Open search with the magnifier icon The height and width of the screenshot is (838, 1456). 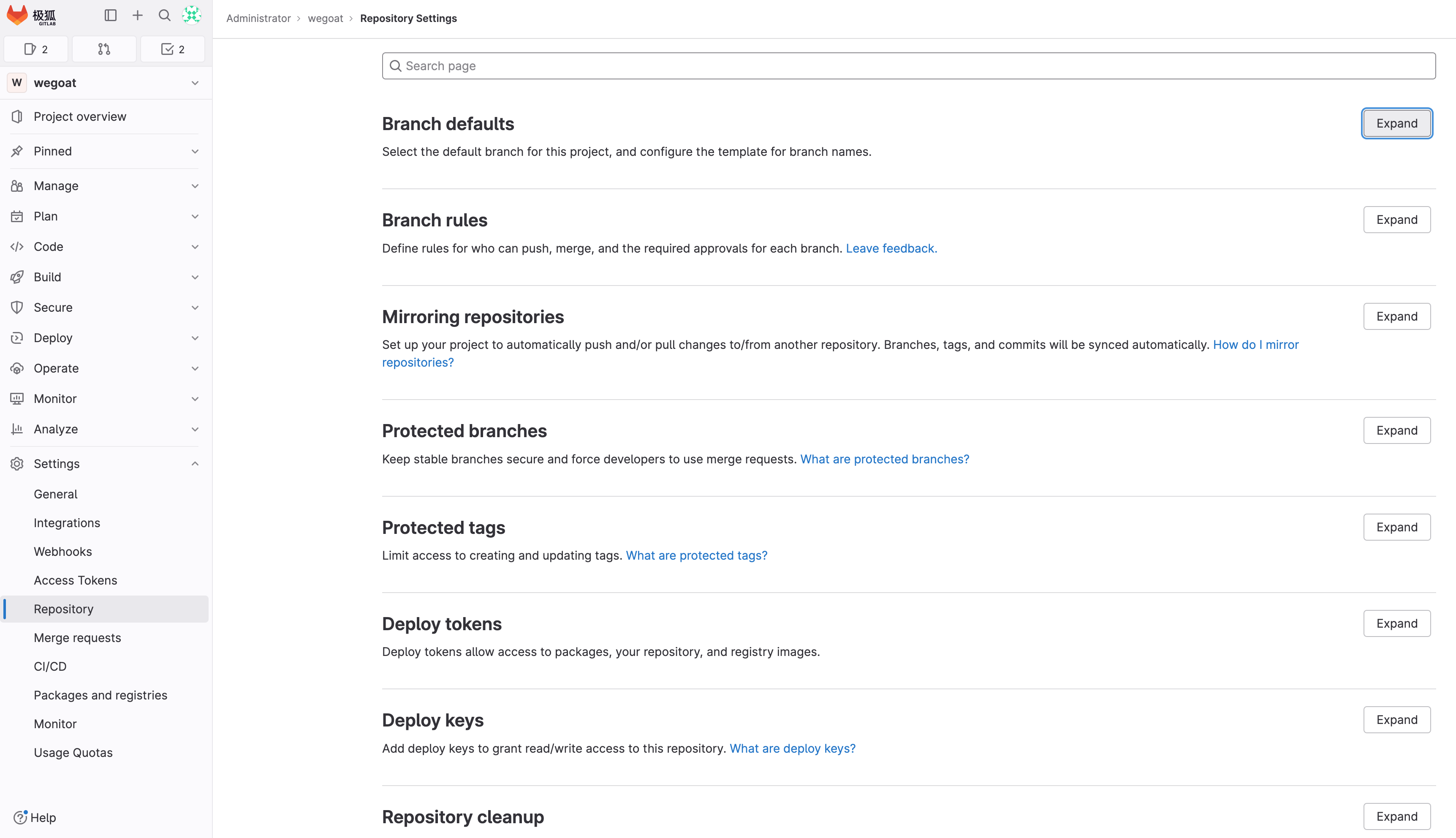165,16
